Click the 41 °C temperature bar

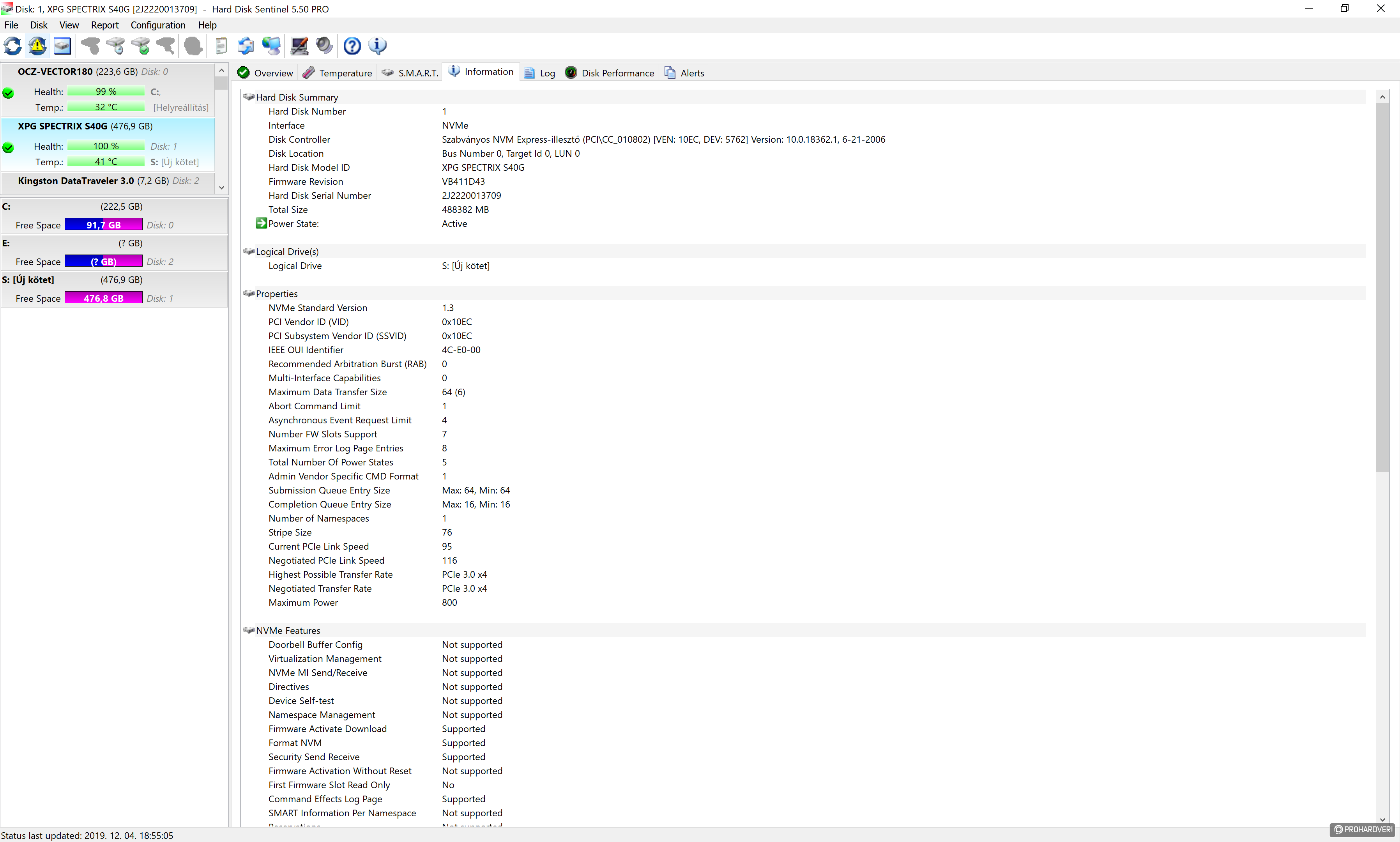[x=106, y=162]
